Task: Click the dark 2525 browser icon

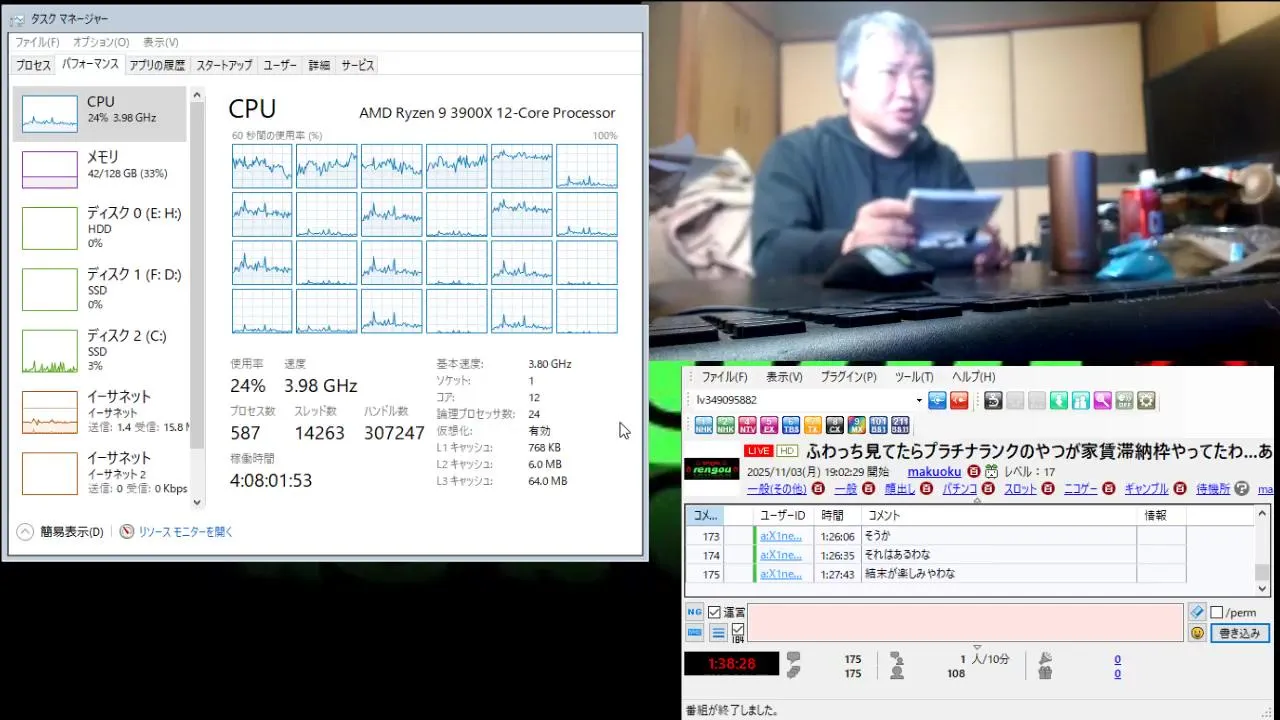Action: click(993, 400)
